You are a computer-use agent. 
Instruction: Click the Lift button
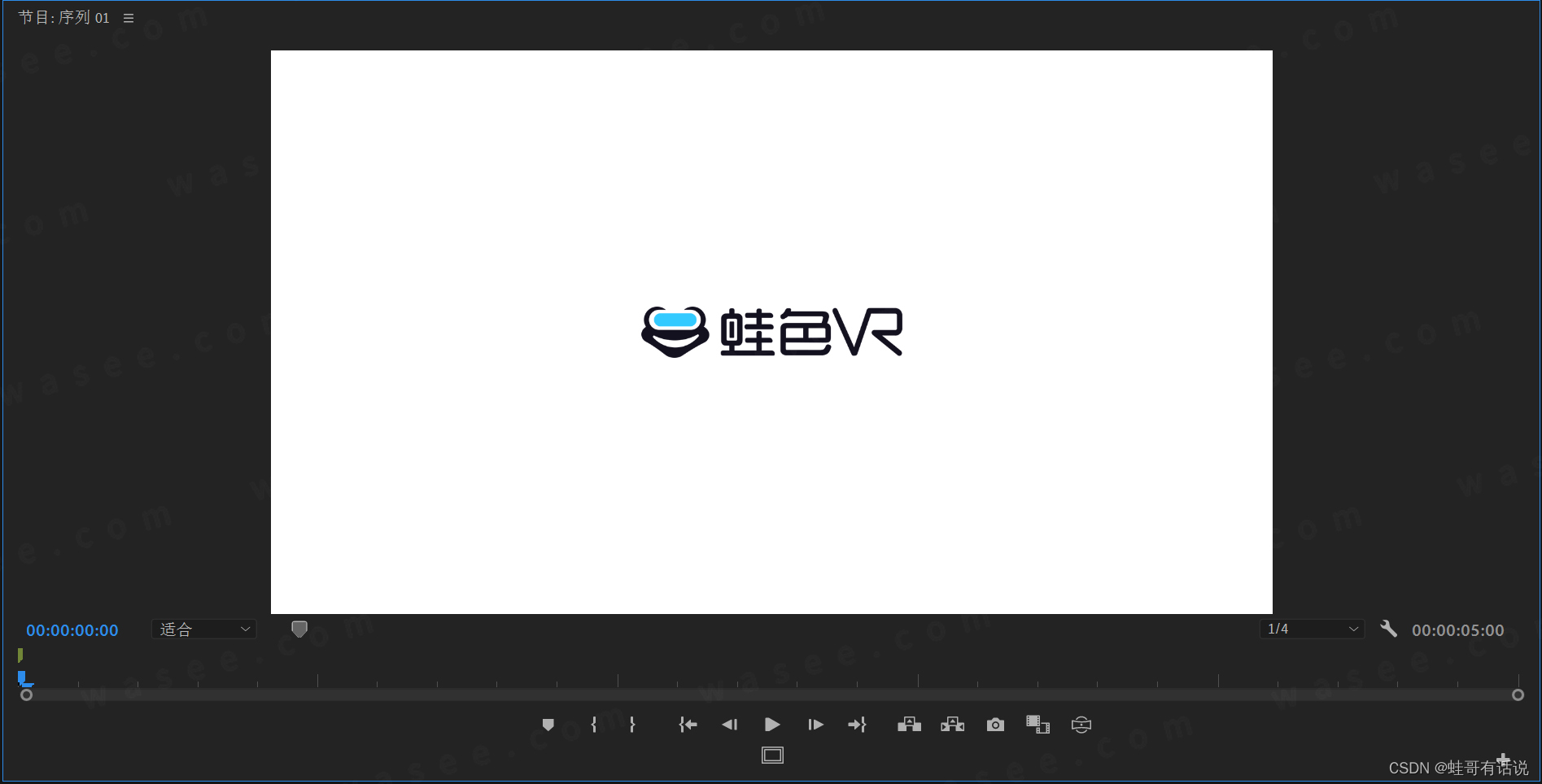(910, 725)
